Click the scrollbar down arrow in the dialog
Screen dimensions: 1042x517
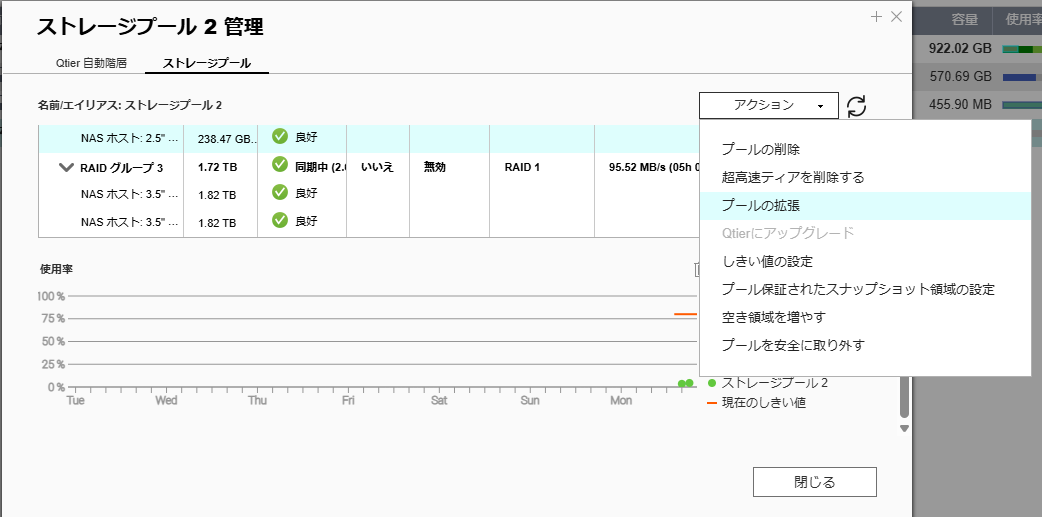click(904, 428)
